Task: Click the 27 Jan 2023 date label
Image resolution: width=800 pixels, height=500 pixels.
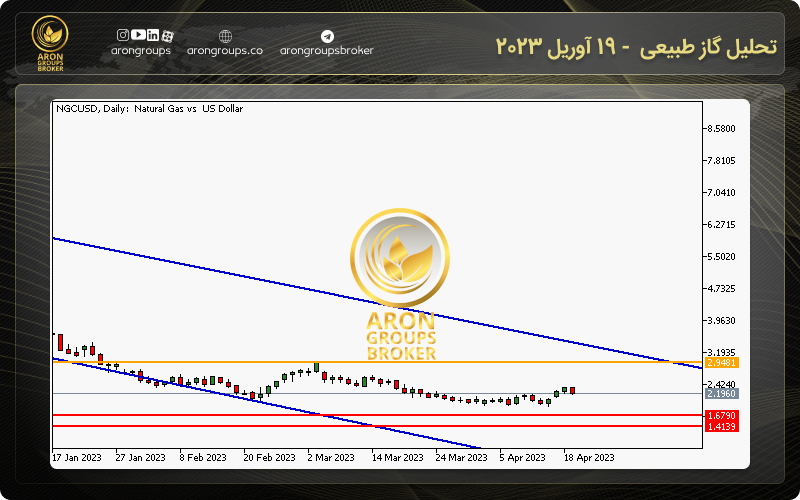Action: pos(141,458)
